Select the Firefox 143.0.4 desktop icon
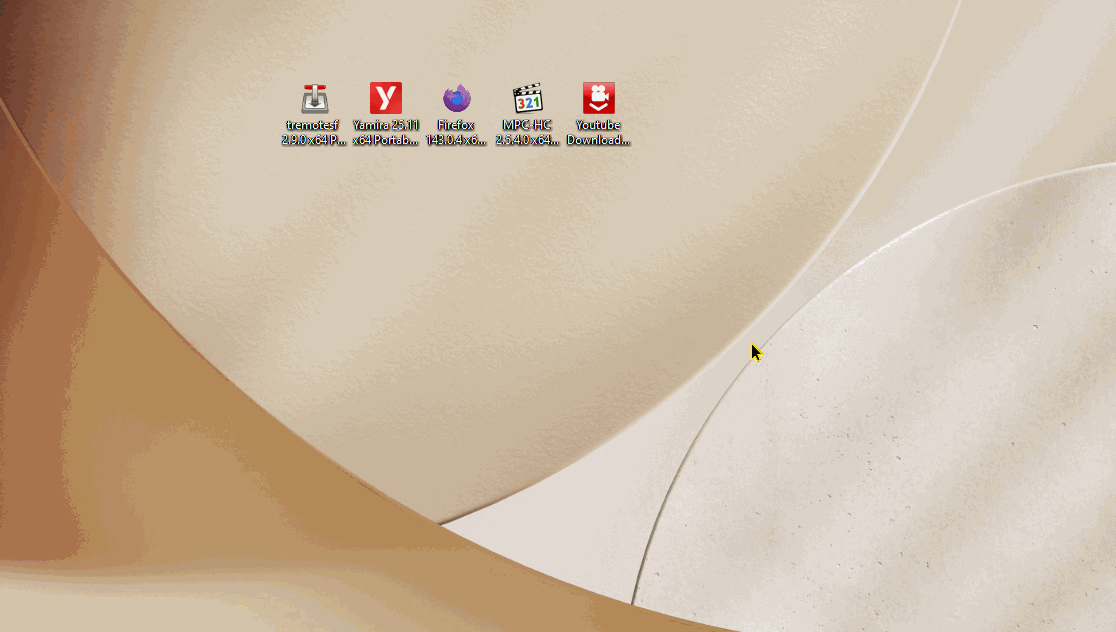 (456, 98)
